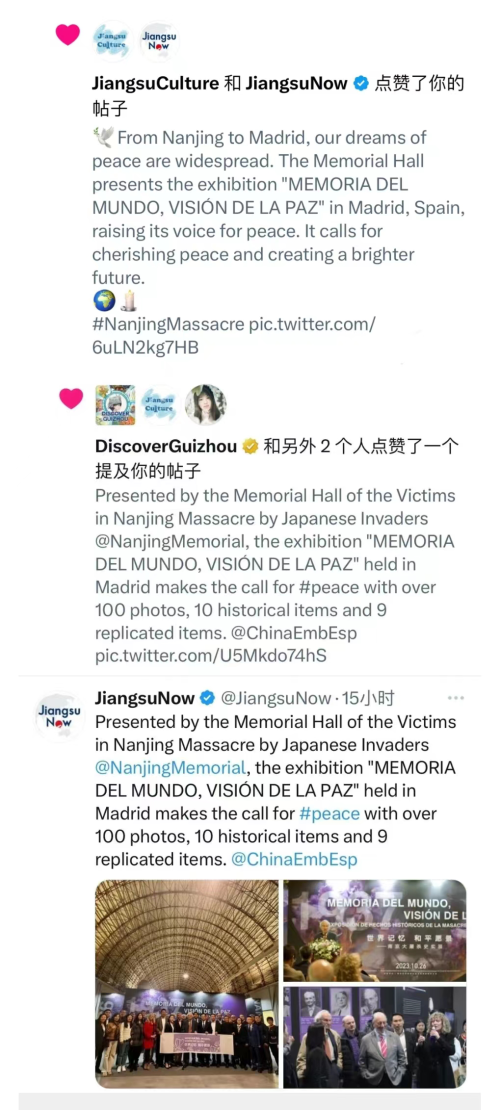Open DiscoverGuizhou avatar icon
Image resolution: width=500 pixels, height=1110 pixels.
pos(115,405)
